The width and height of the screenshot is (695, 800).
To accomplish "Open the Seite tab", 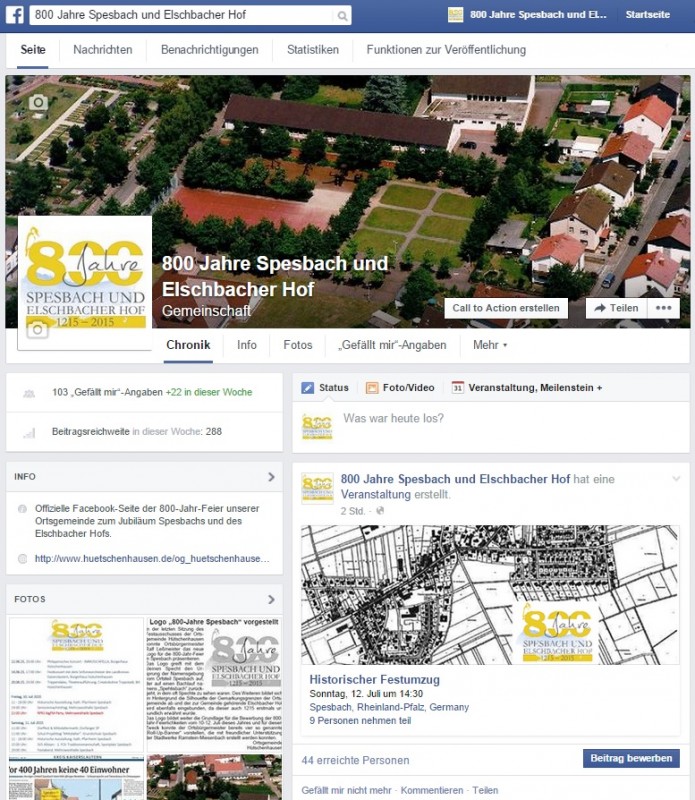I will [x=33, y=50].
